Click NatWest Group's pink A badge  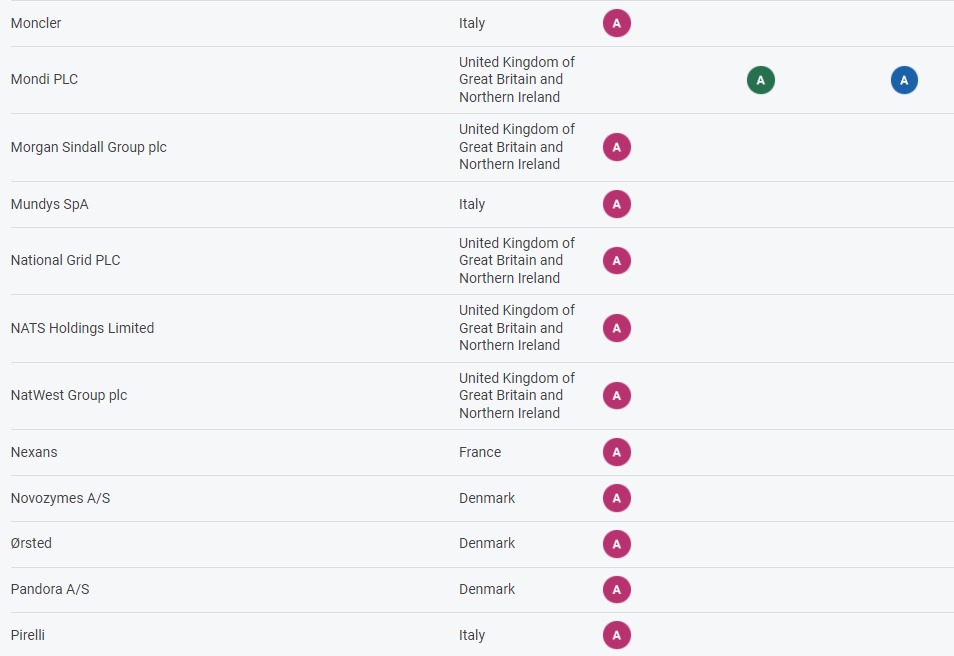[x=616, y=395]
